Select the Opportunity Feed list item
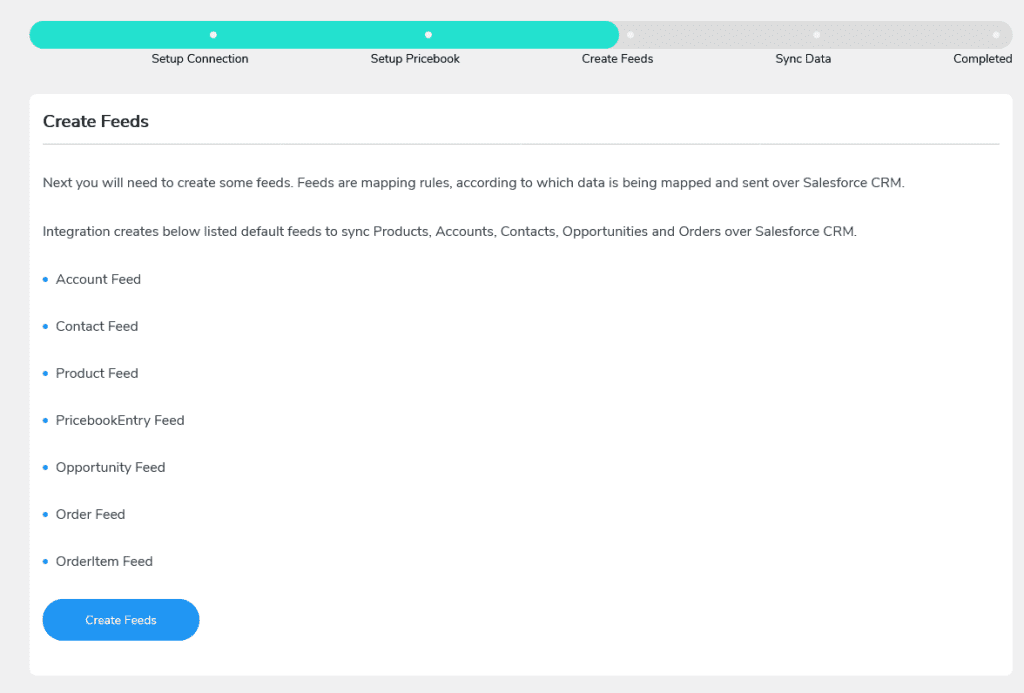 [x=110, y=467]
